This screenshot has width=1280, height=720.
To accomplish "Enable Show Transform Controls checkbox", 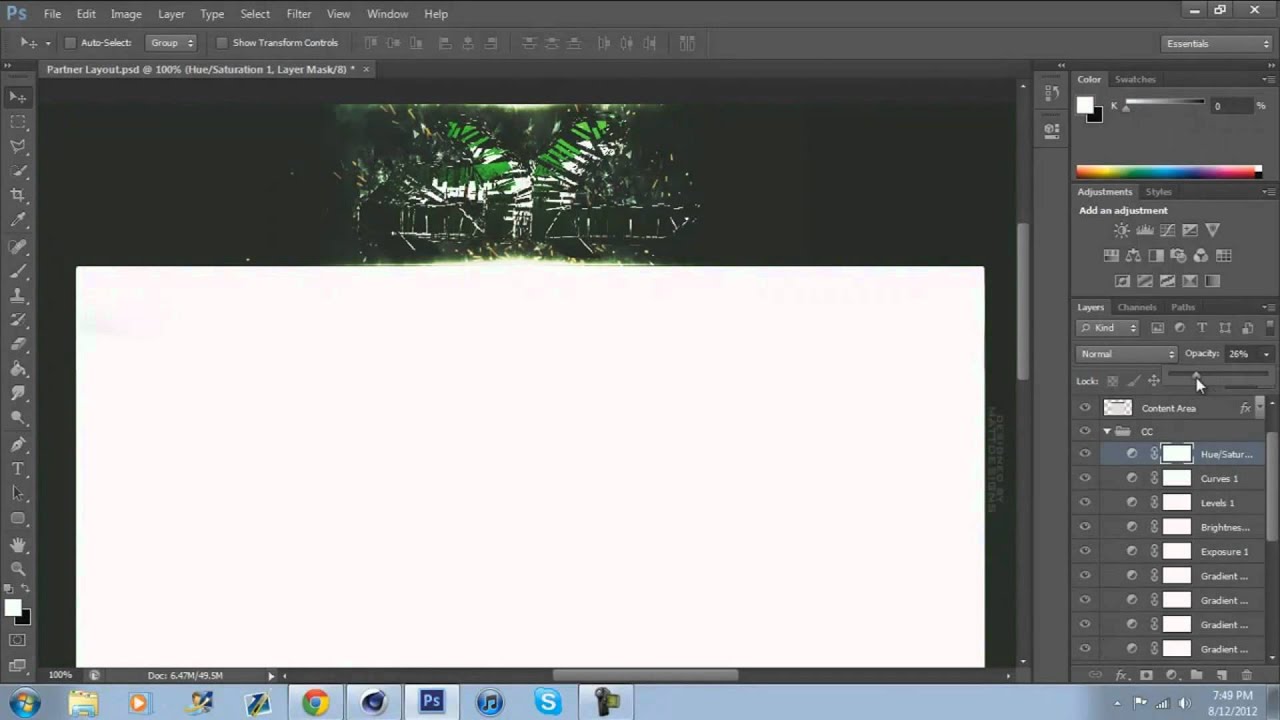I will click(222, 43).
